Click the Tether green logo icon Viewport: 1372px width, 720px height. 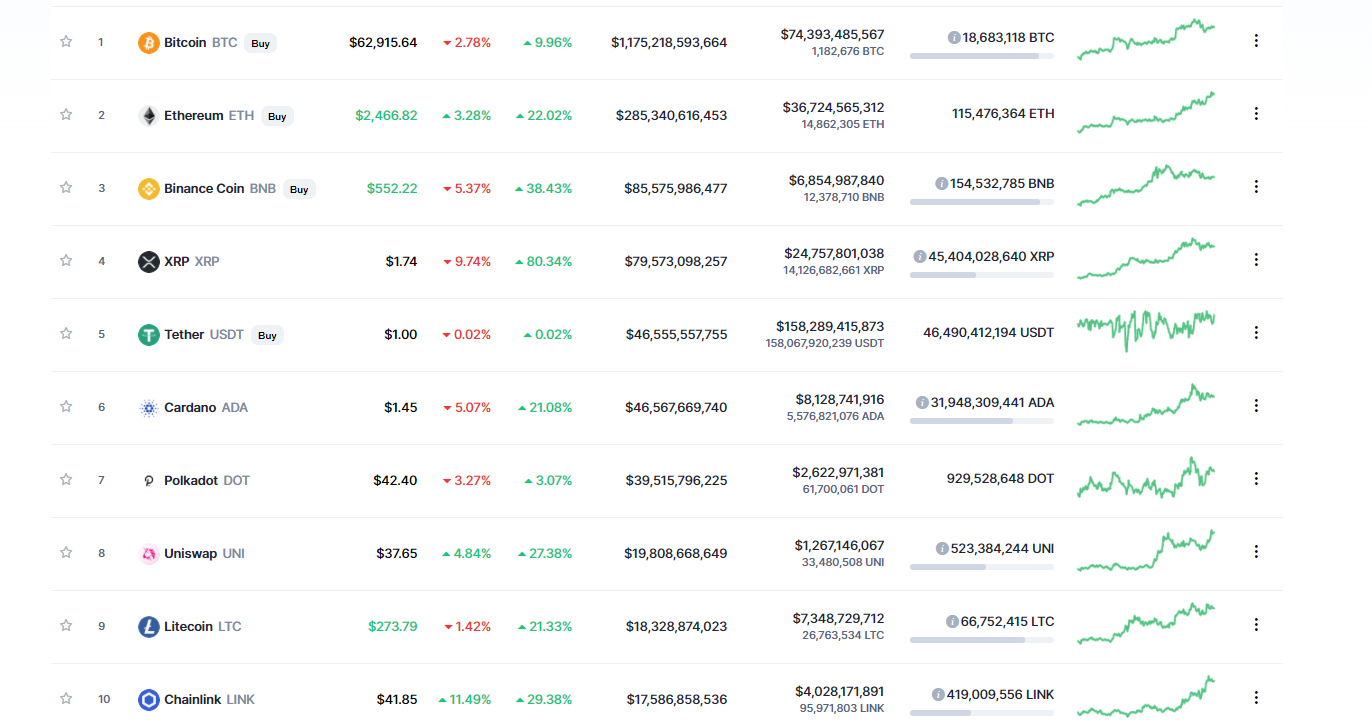[x=148, y=335]
